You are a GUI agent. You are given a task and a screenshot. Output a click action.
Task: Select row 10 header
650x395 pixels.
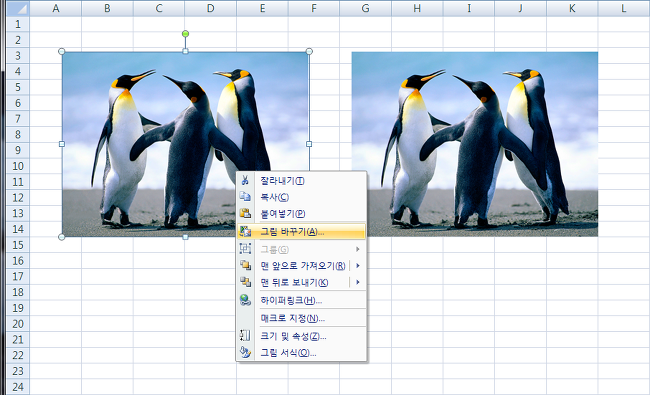[x=18, y=166]
